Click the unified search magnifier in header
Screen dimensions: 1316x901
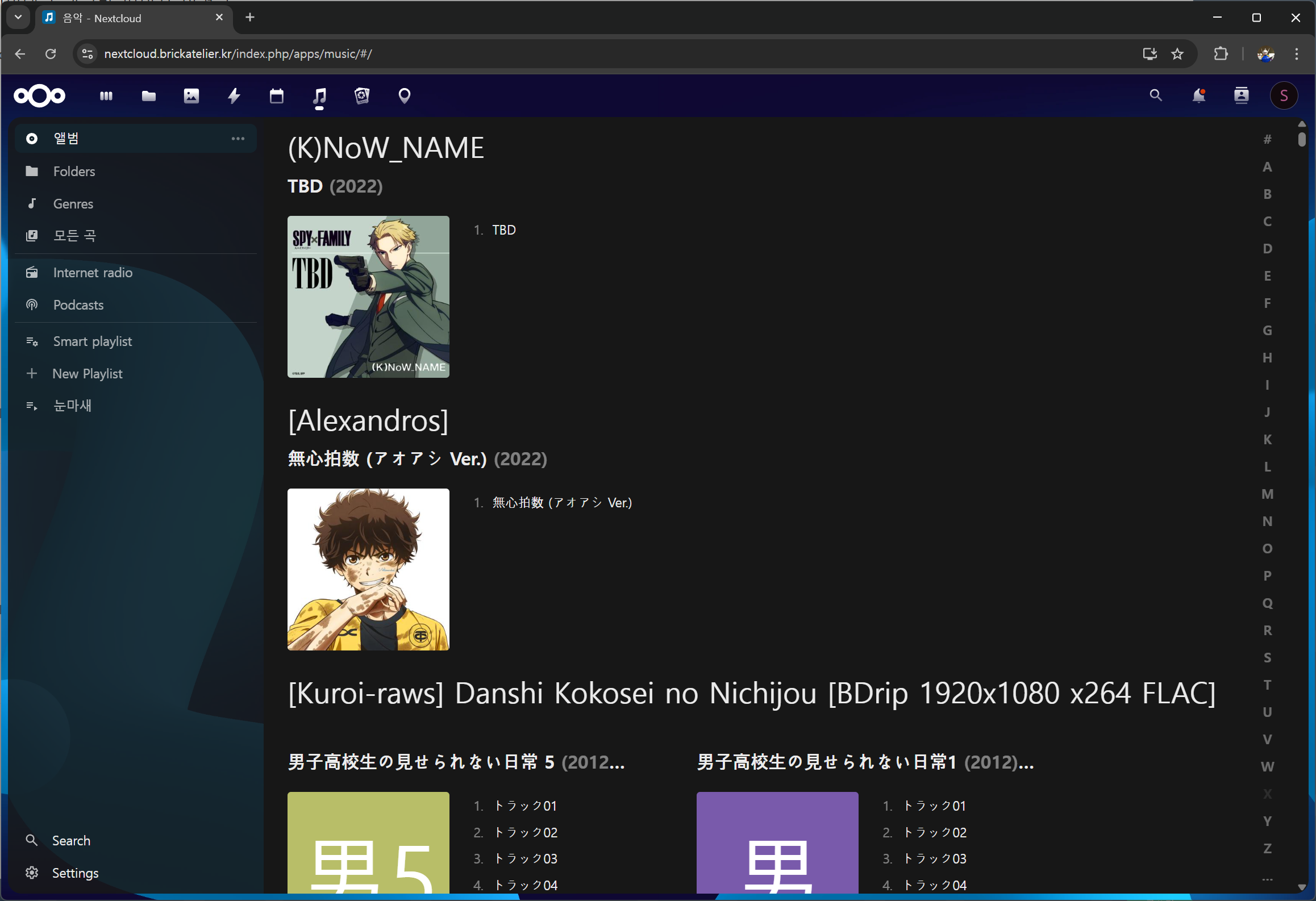click(x=1156, y=95)
